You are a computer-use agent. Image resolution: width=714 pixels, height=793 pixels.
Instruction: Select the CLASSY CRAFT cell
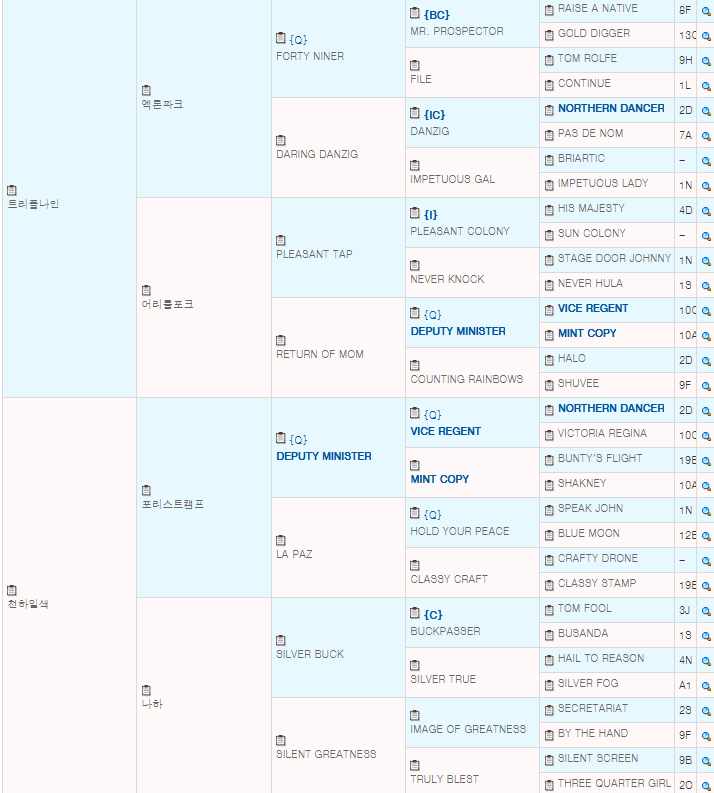click(x=472, y=572)
